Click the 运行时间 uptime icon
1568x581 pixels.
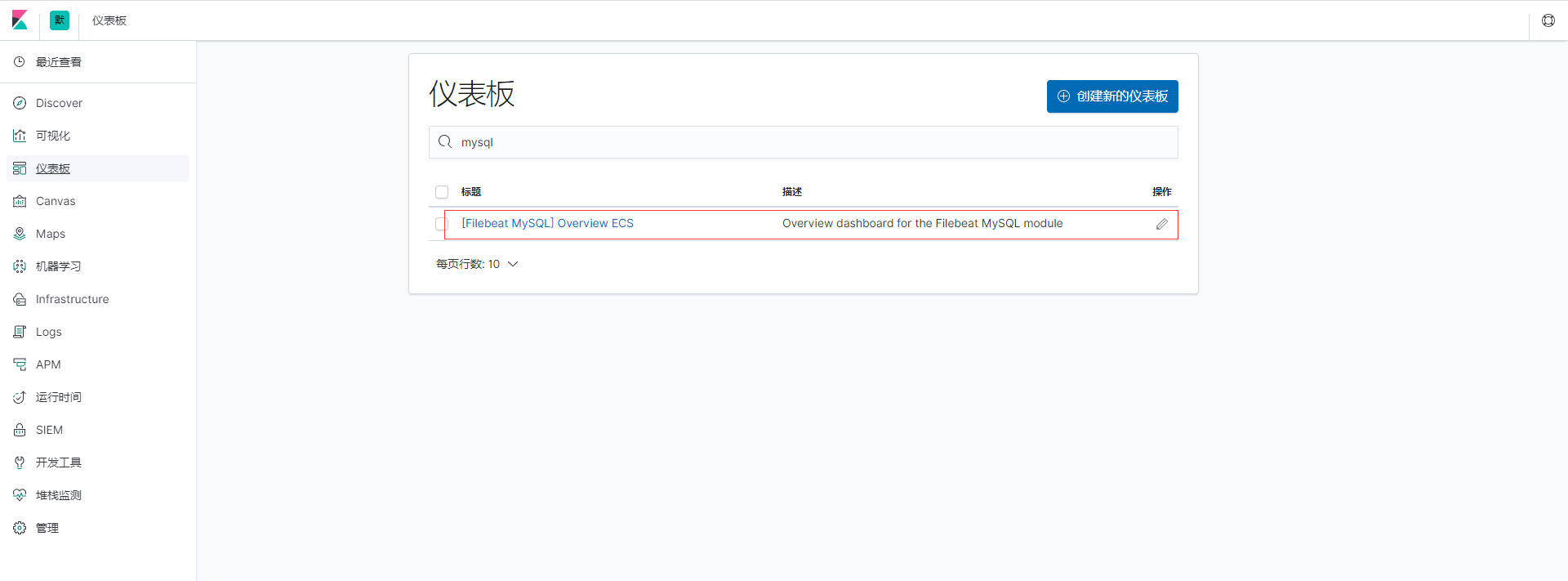(20, 397)
